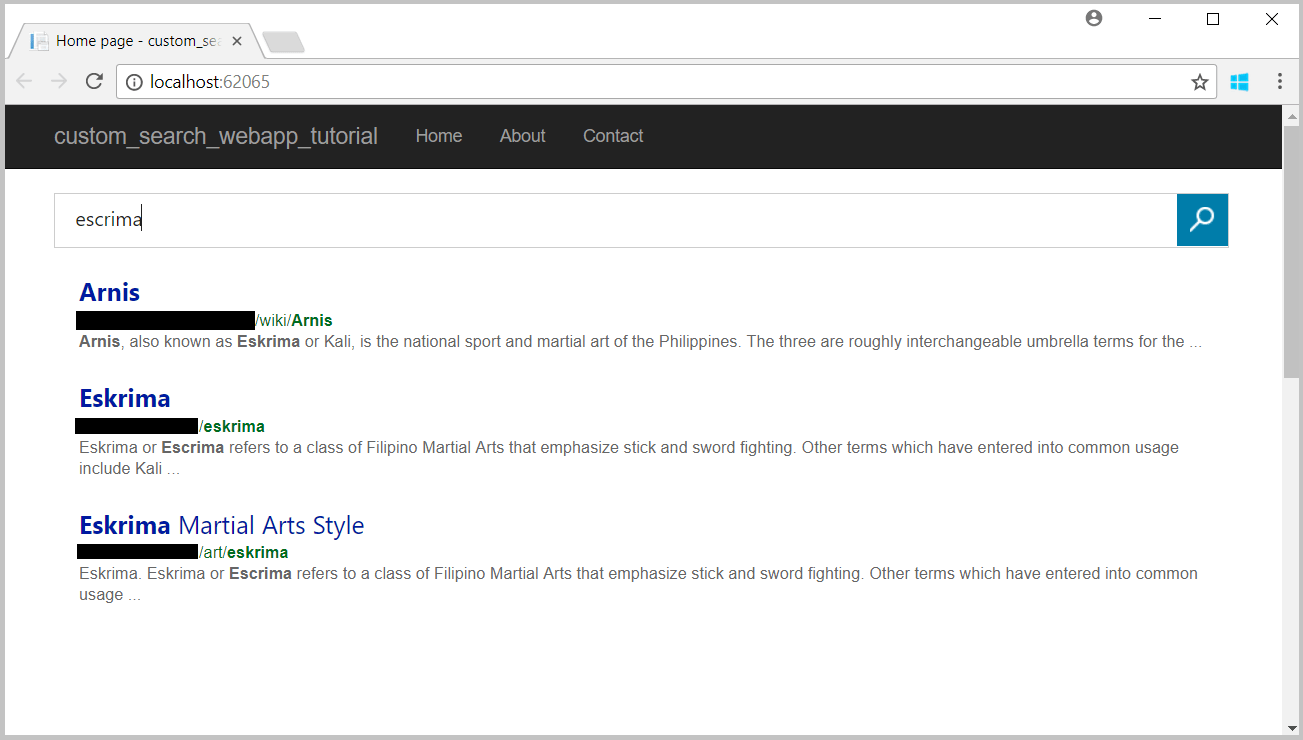This screenshot has height=740, width=1303.
Task: Open the site info icon in address bar
Action: [x=135, y=82]
